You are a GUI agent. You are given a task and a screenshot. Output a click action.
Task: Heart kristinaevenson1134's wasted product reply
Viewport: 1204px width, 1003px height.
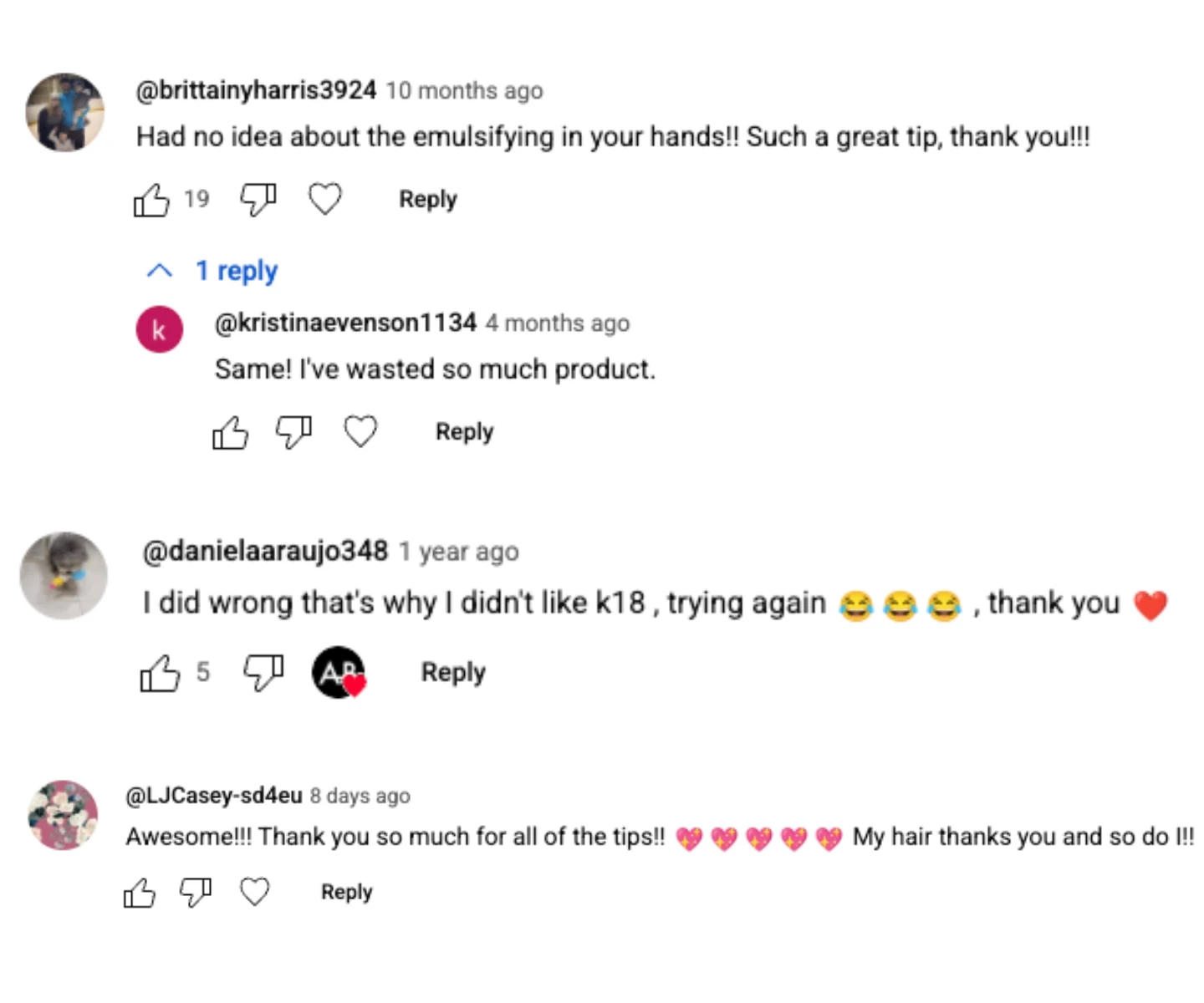(x=361, y=431)
